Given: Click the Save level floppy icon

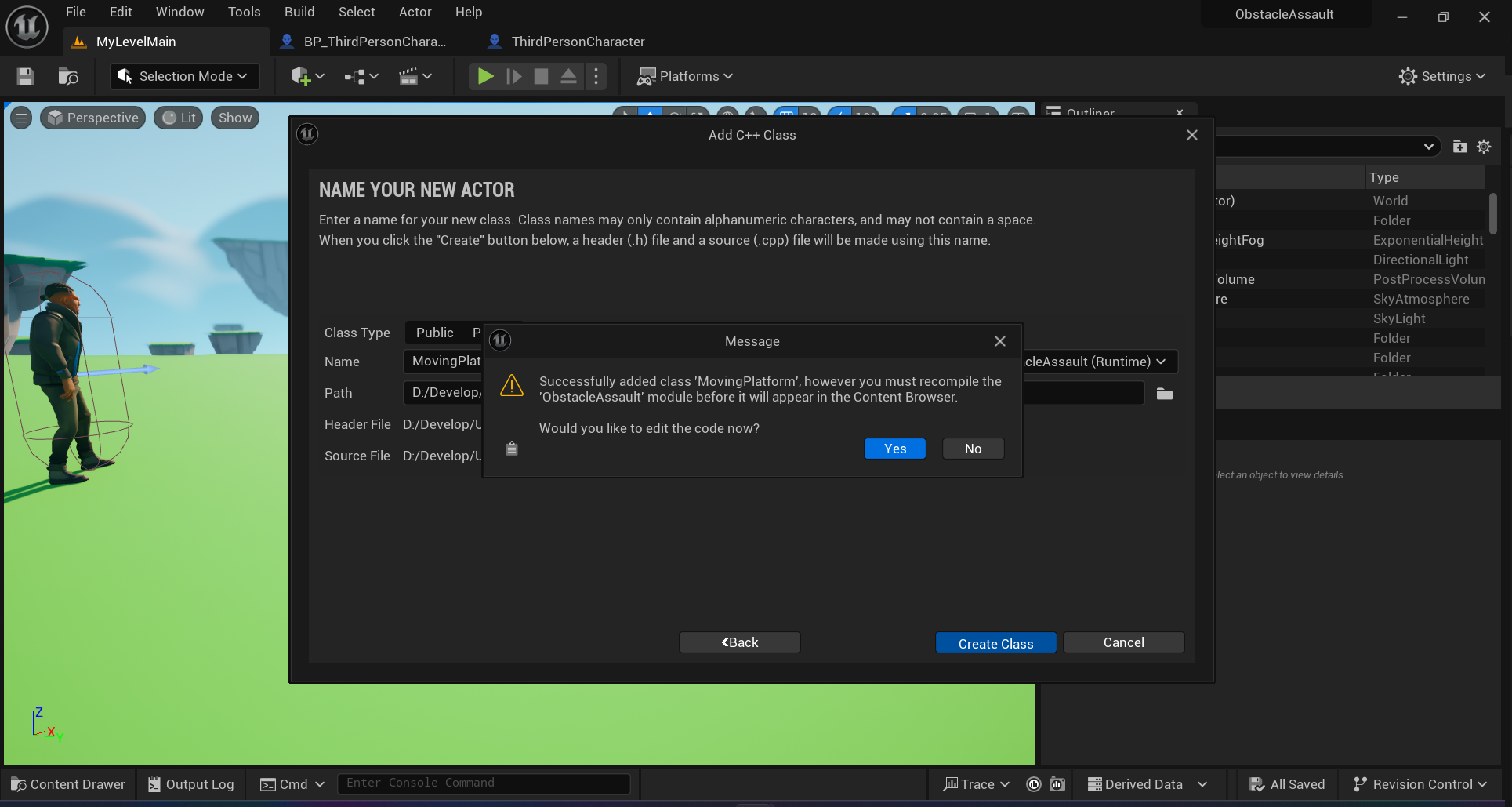Looking at the screenshot, I should coord(25,76).
